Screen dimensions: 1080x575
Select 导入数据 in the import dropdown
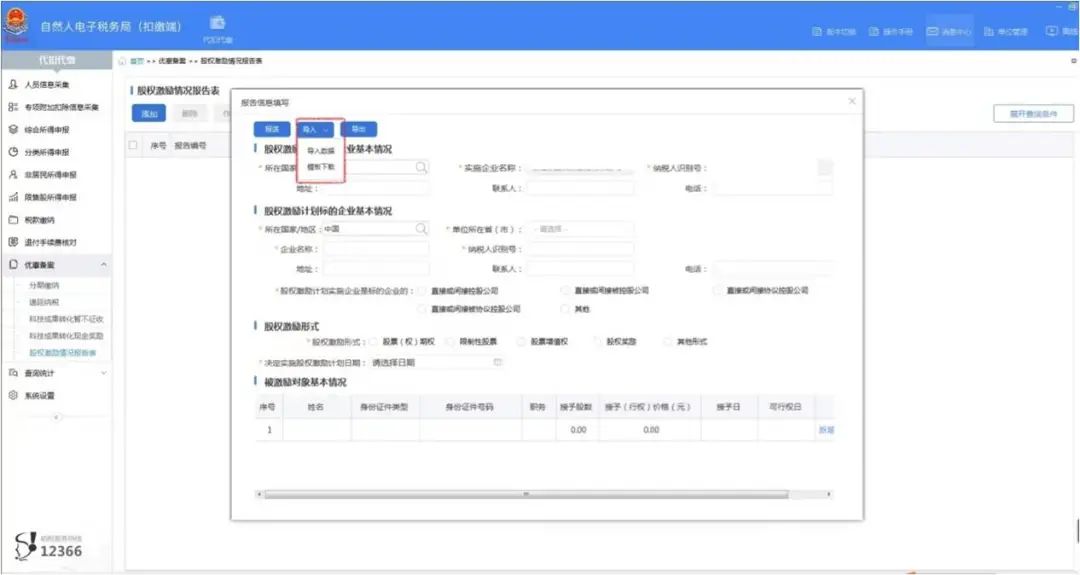[x=321, y=151]
